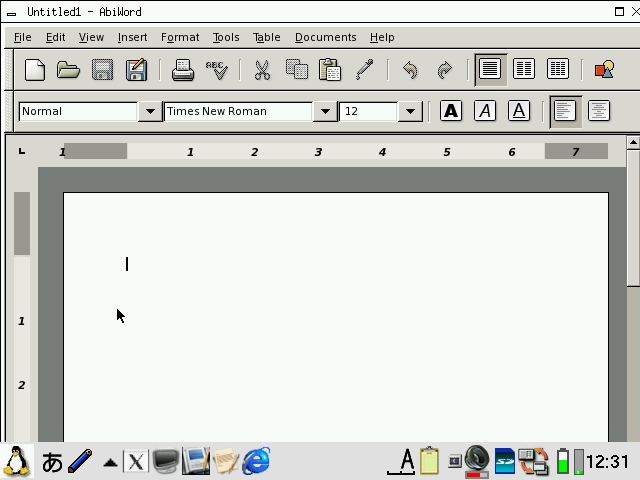Viewport: 640px width, 480px height.
Task: Click the Save document icon
Action: (x=102, y=69)
